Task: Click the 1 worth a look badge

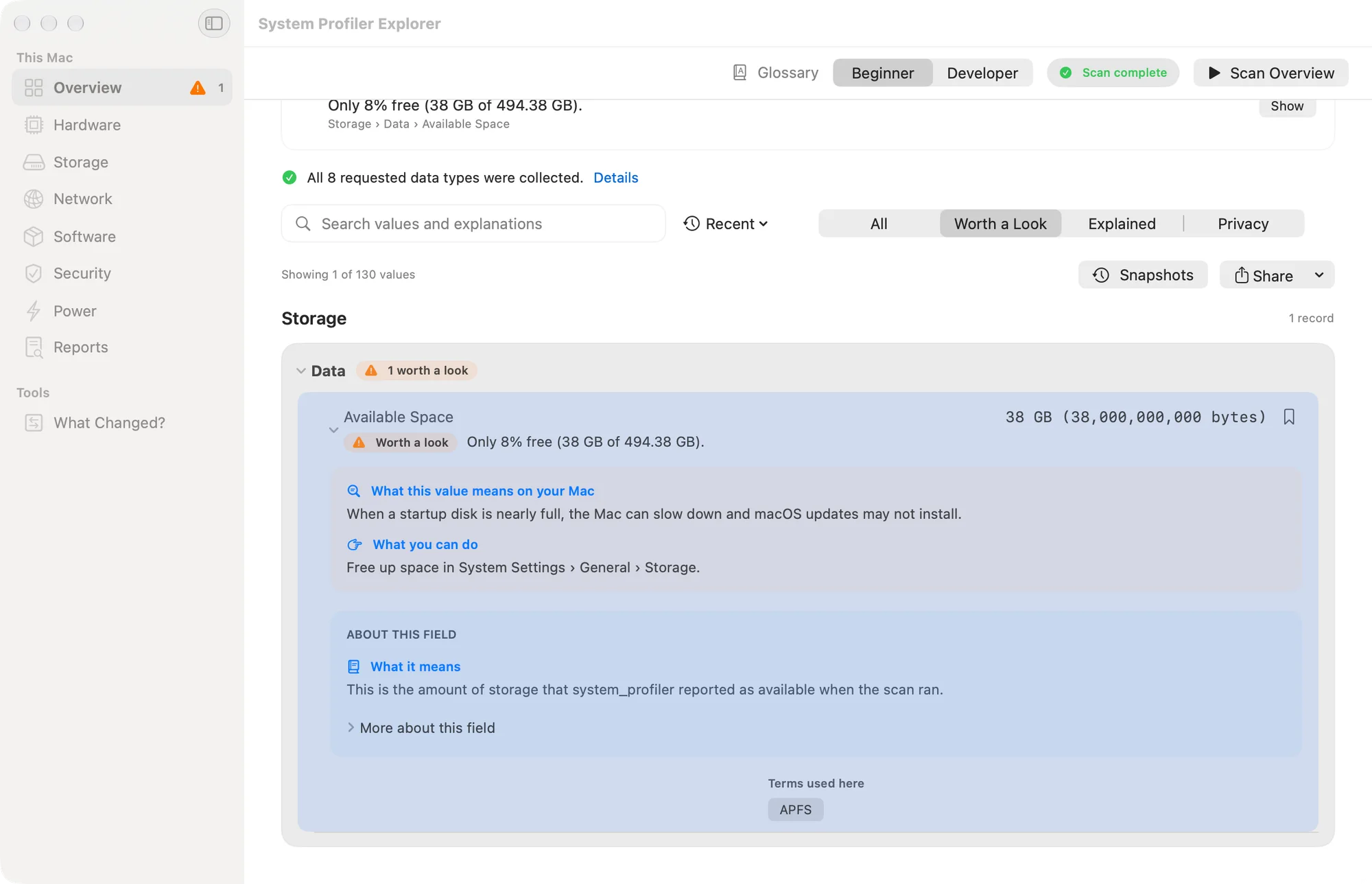Action: [x=417, y=371]
